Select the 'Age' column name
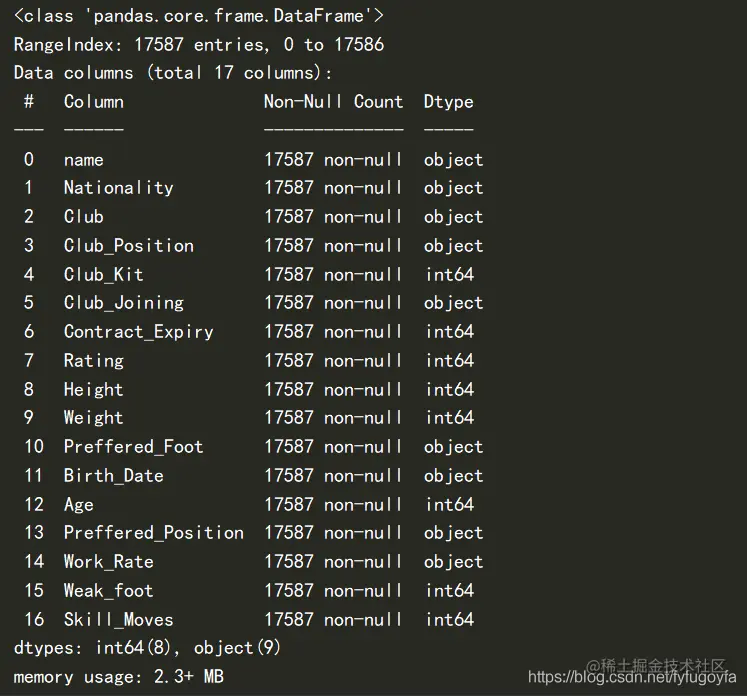Screen dimensions: 747x696 click(x=79, y=504)
